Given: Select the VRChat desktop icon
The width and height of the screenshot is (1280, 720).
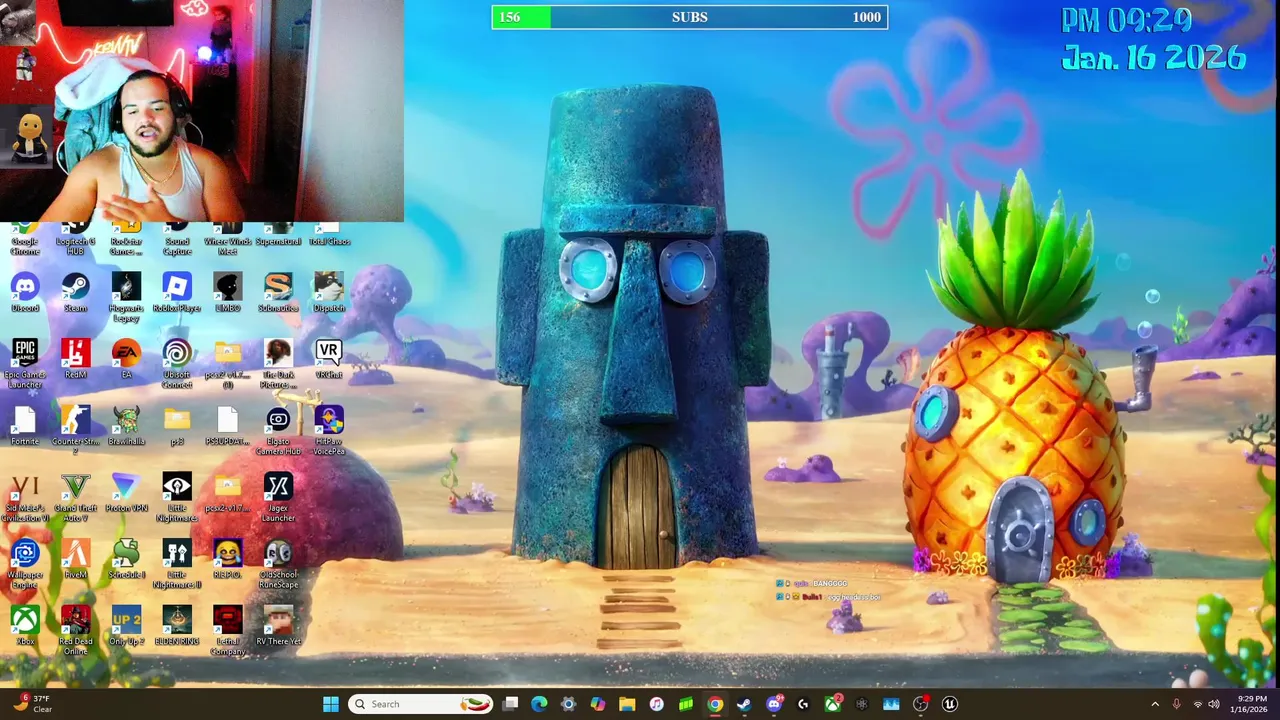Looking at the screenshot, I should click(328, 358).
